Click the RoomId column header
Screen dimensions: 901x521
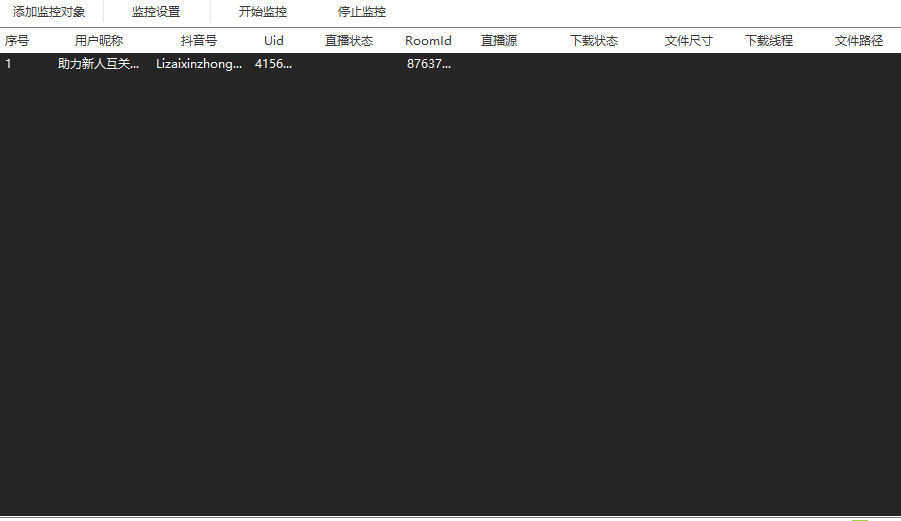428,41
